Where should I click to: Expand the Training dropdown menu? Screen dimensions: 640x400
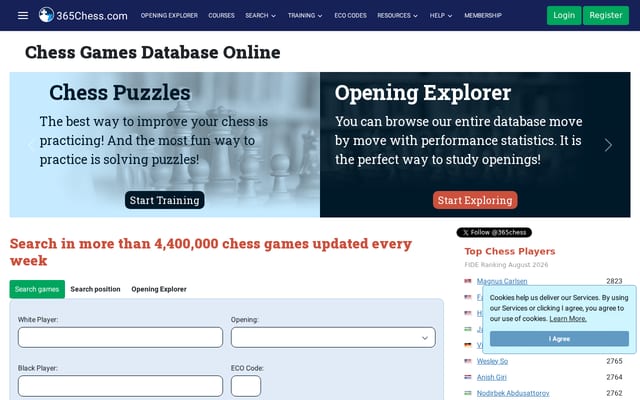tap(305, 16)
